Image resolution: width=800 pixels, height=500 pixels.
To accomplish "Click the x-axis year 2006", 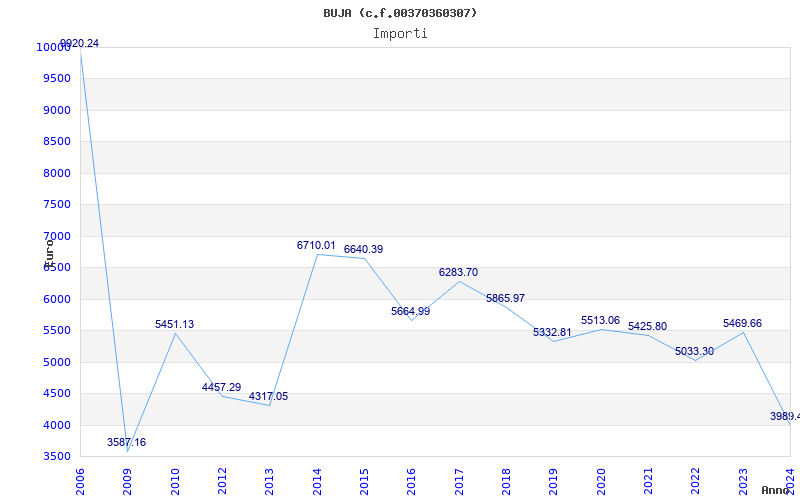I will click(80, 482).
